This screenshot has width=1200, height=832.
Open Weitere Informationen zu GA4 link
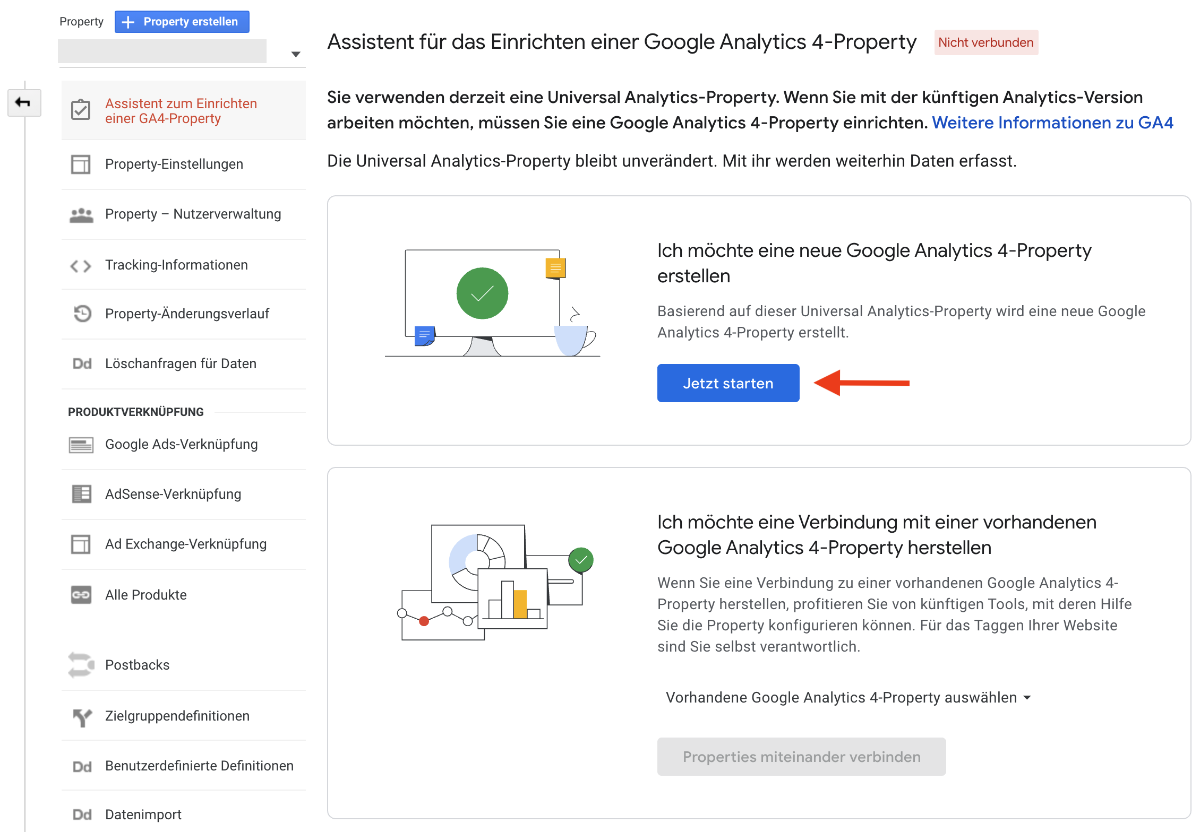(1053, 123)
